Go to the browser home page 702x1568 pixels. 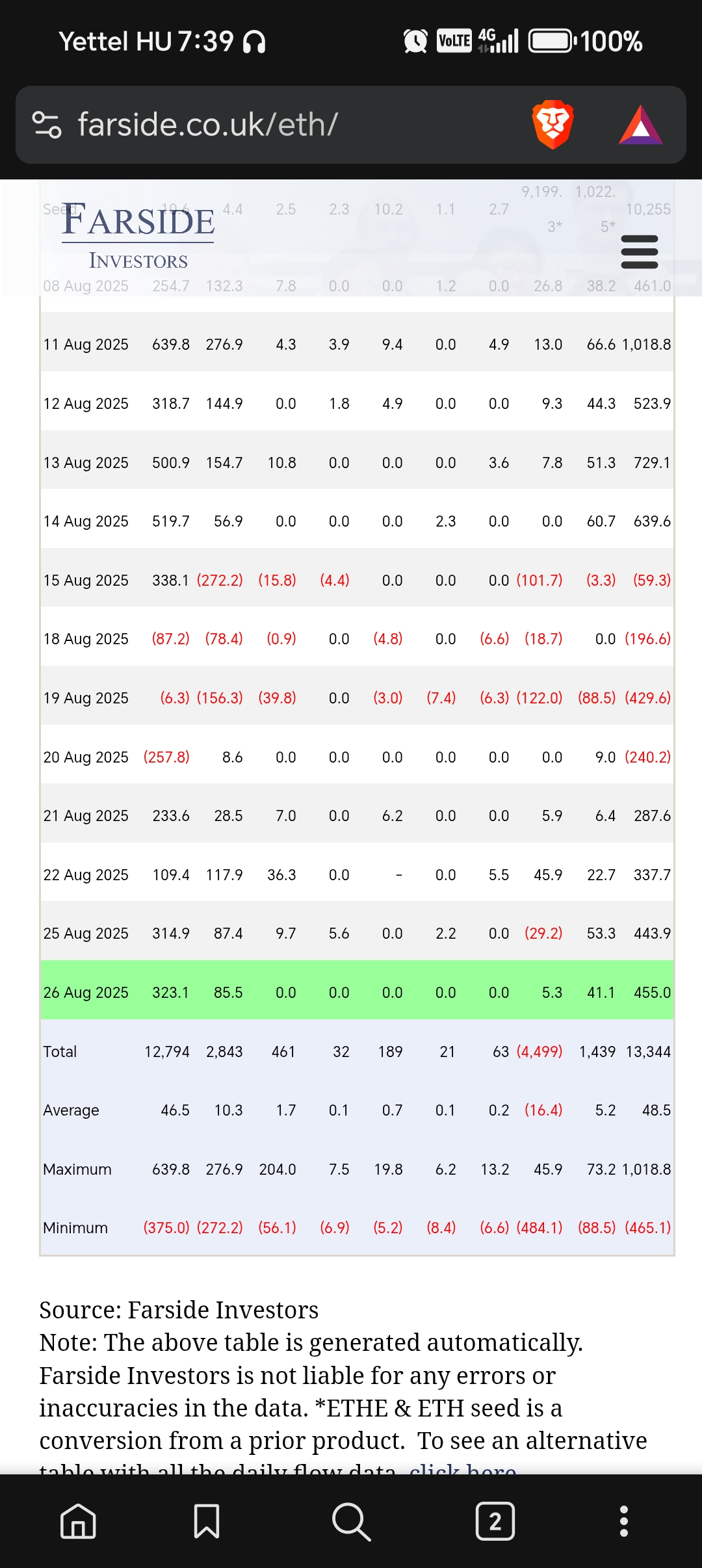tap(78, 1521)
